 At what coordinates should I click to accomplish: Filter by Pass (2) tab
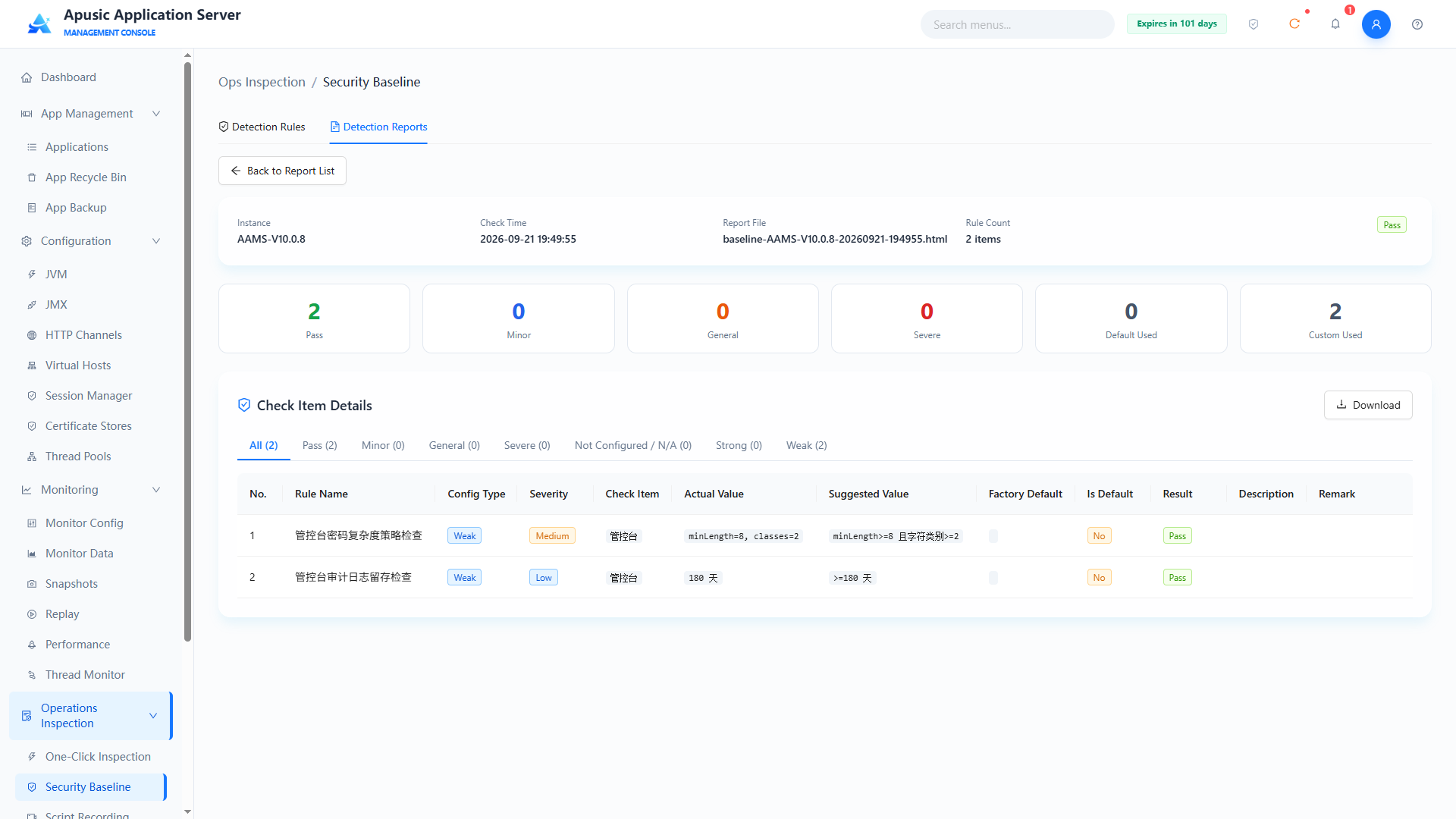[x=320, y=445]
